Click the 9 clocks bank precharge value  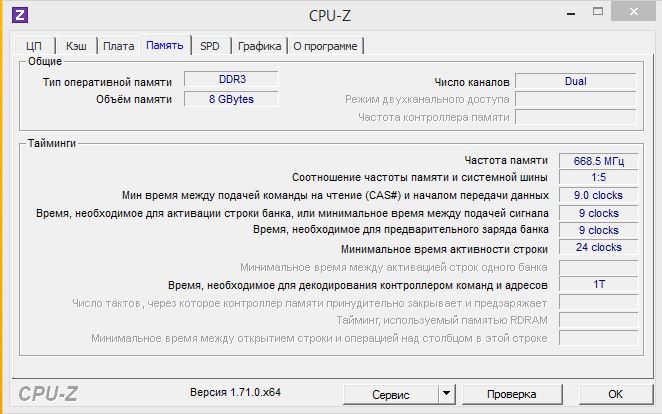599,230
